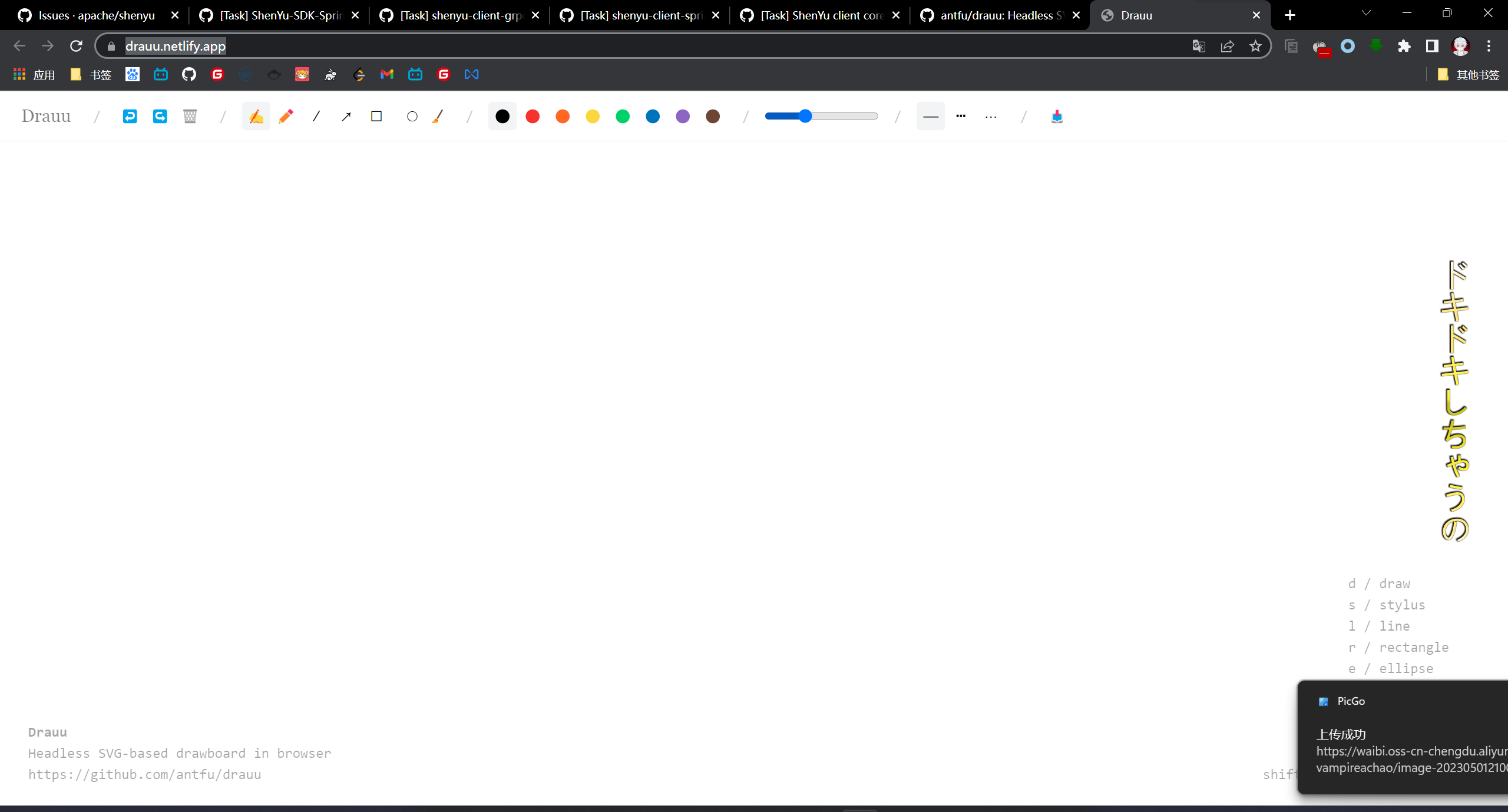Click the undo arrow icon
Screen dimensions: 1508x812
tap(130, 116)
